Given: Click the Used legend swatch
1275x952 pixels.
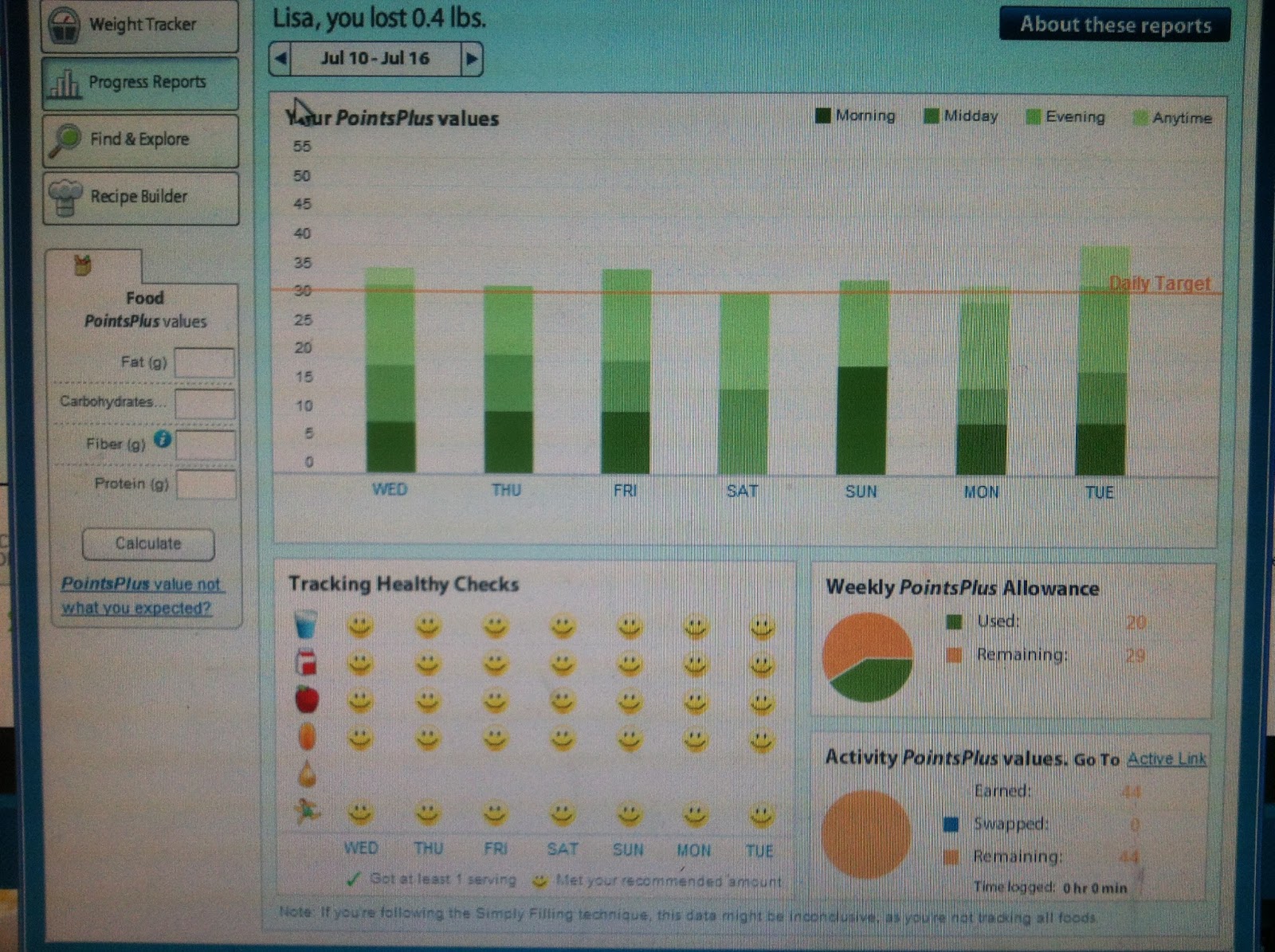Looking at the screenshot, I should coord(953,621).
